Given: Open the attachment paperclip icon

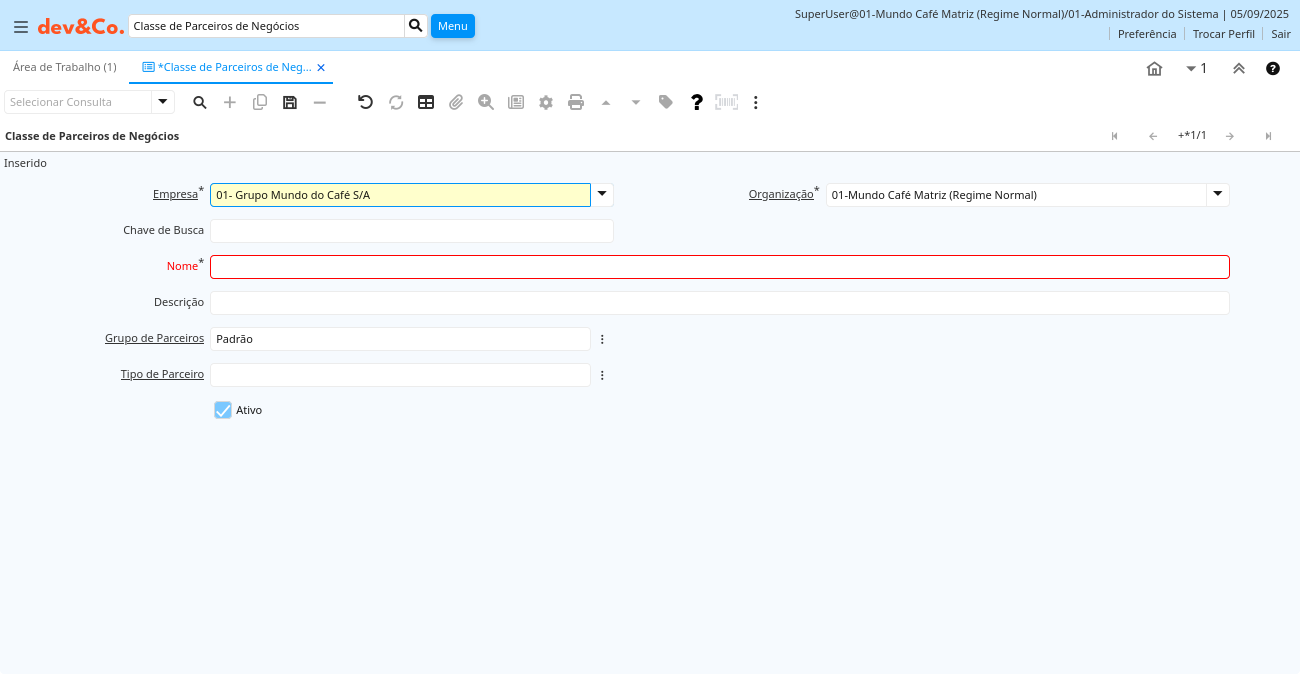Looking at the screenshot, I should pos(456,102).
